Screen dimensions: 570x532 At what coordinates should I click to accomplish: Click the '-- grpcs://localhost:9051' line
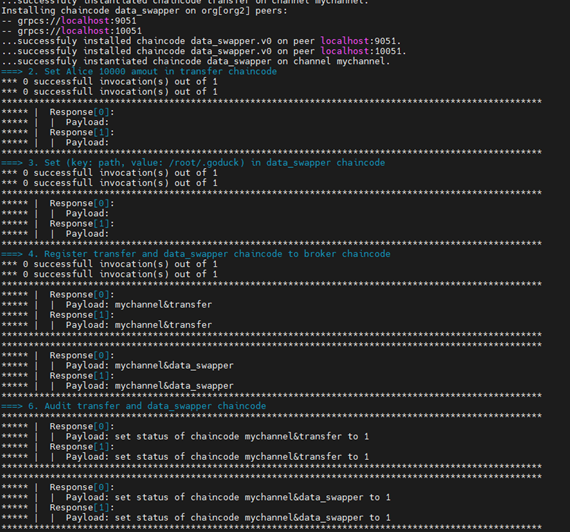[x=69, y=21]
